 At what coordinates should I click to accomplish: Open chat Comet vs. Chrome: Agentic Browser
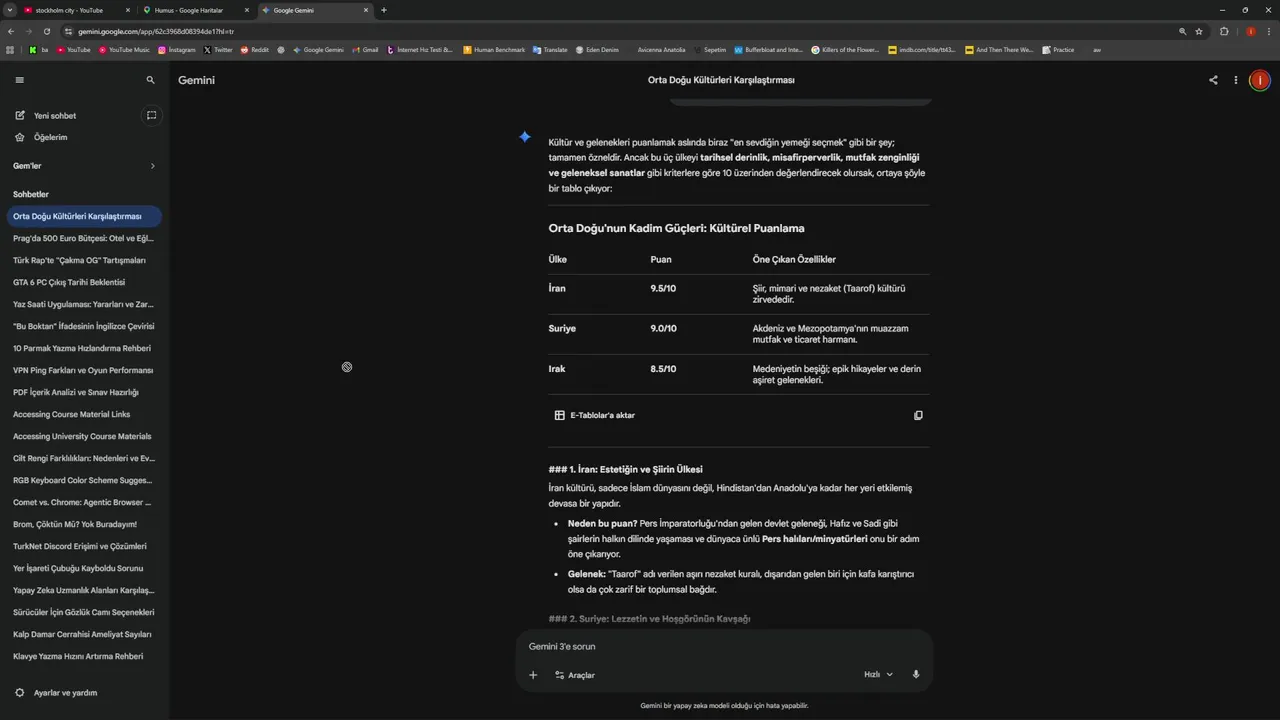[84, 502]
